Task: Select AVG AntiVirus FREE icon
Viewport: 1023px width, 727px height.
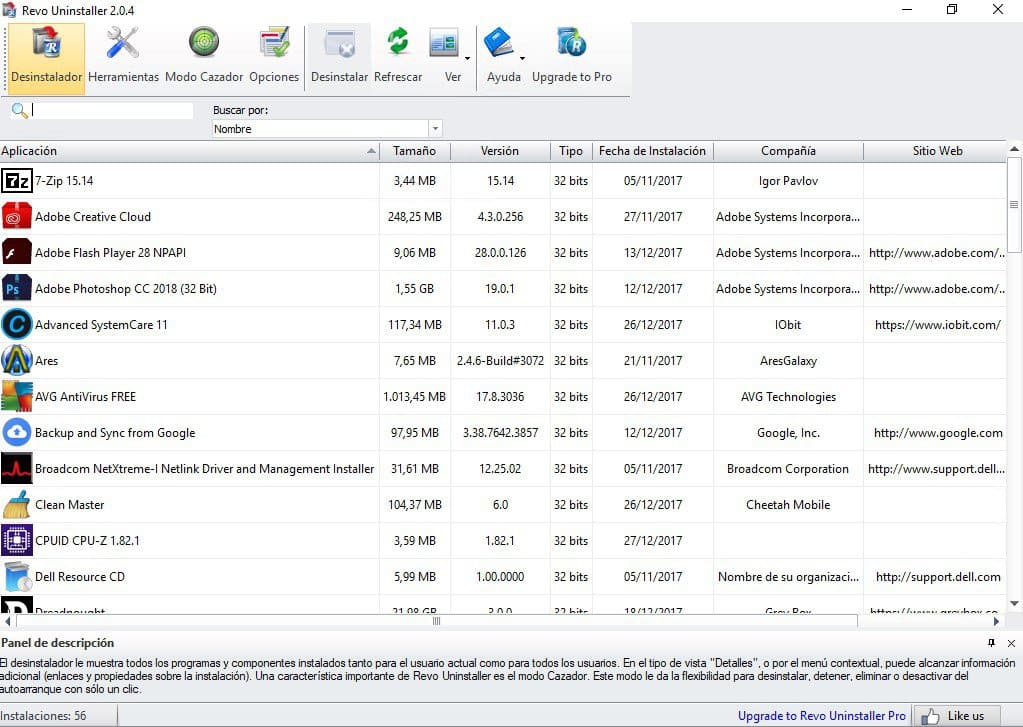Action: click(16, 396)
